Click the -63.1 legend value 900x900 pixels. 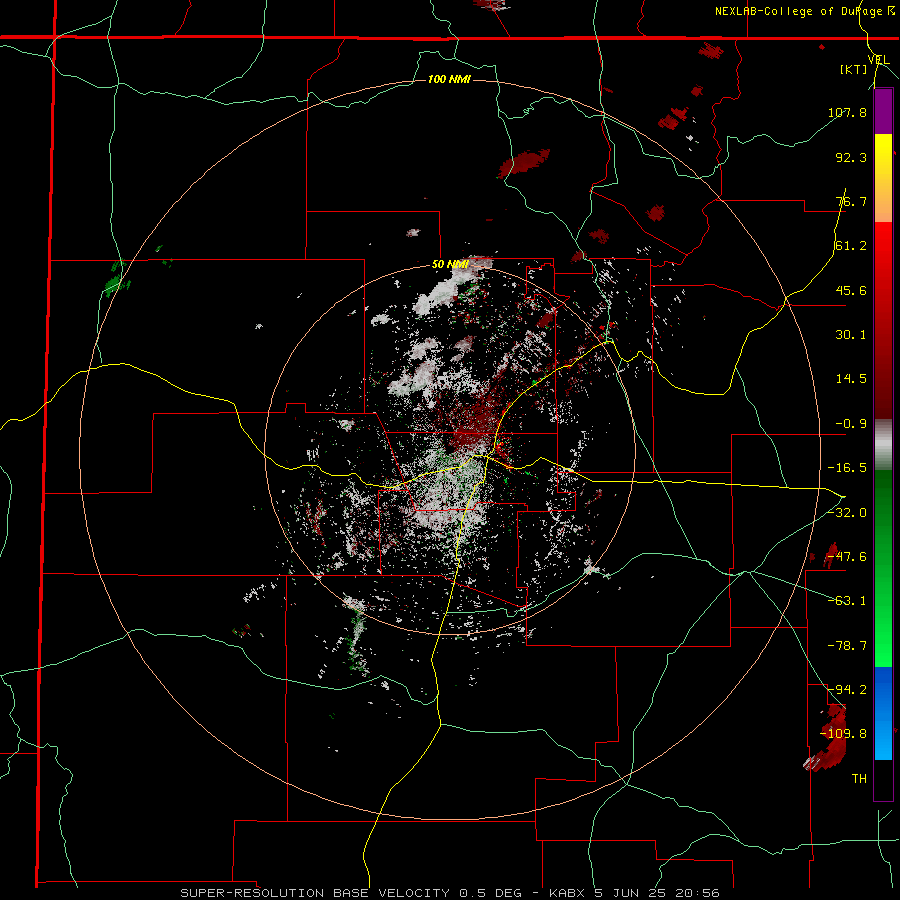[847, 601]
